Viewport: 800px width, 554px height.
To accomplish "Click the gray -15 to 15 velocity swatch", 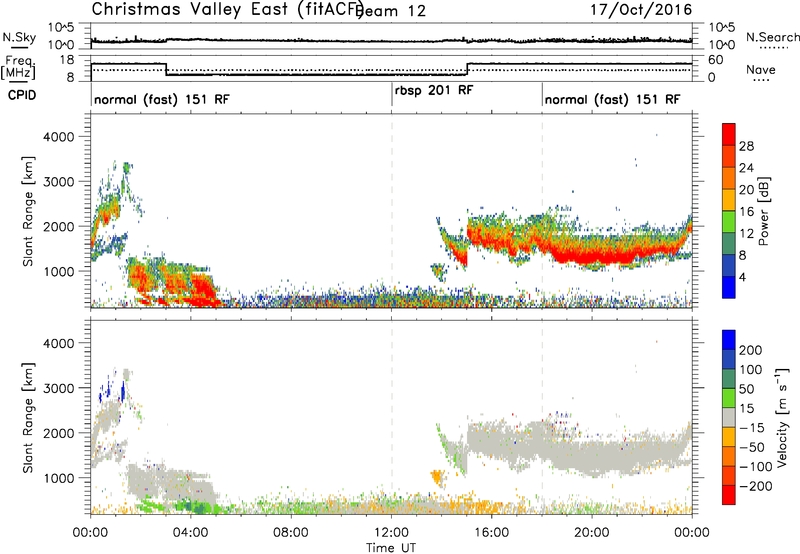I will tap(729, 418).
